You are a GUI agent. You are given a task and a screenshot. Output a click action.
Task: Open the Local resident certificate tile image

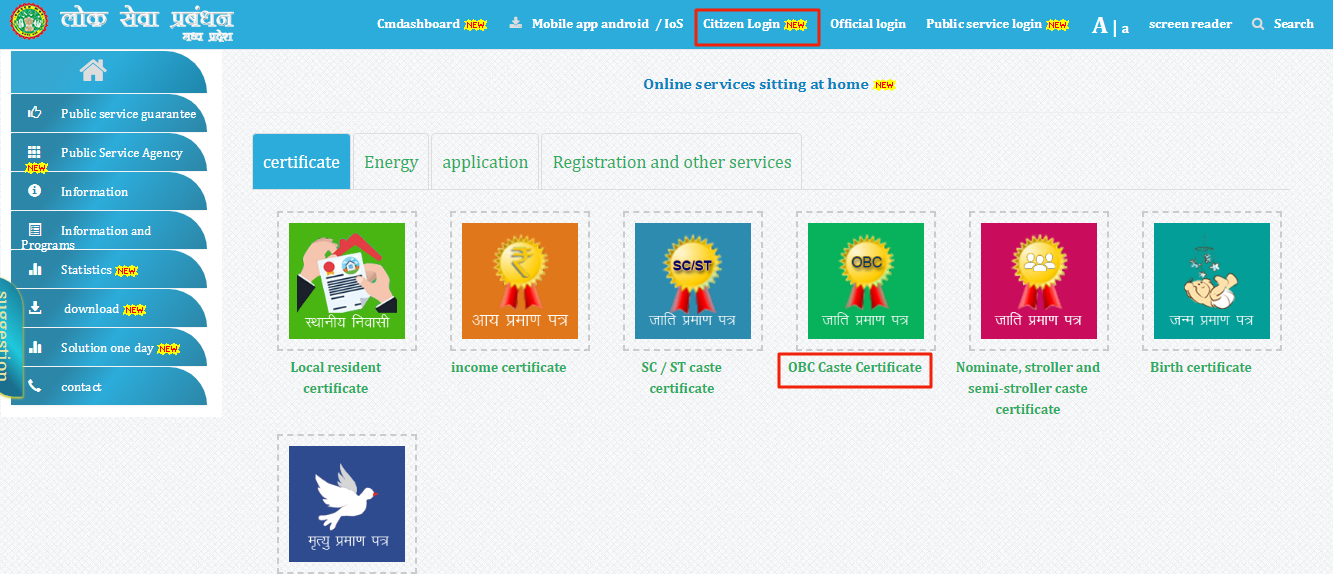tap(347, 281)
